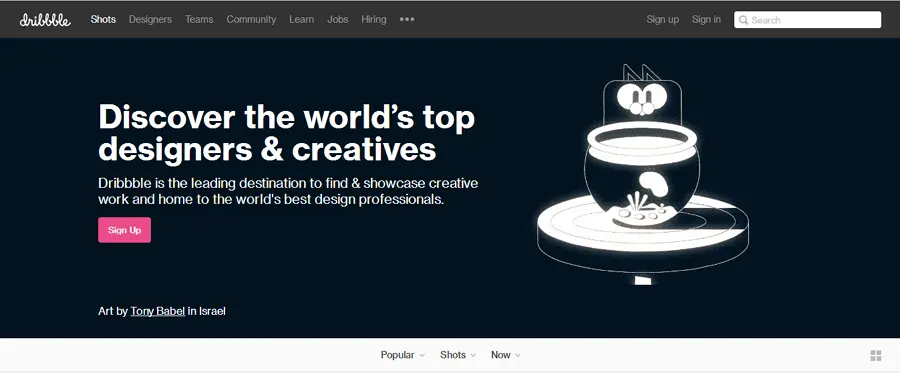Image resolution: width=900 pixels, height=373 pixels.
Task: Open the Shots nav item
Action: tap(103, 19)
